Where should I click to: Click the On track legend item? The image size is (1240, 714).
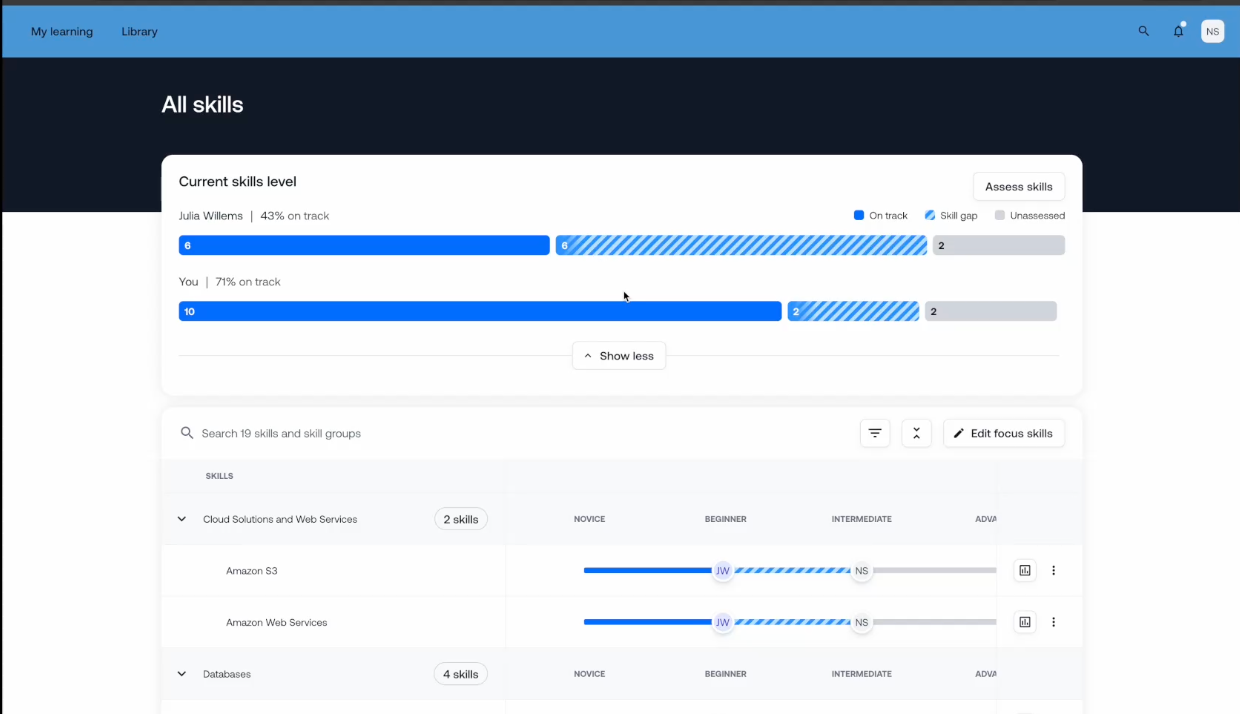[x=880, y=215]
